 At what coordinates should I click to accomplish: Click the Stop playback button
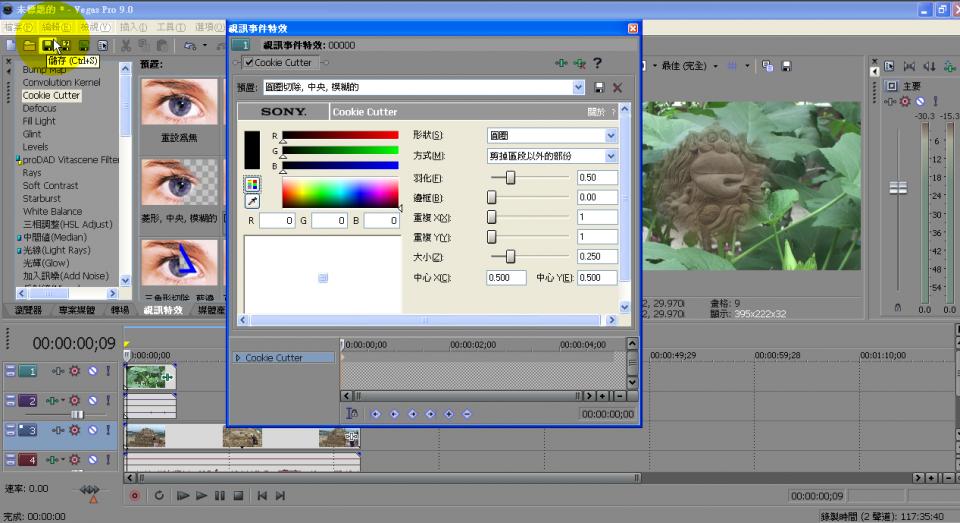click(238, 495)
